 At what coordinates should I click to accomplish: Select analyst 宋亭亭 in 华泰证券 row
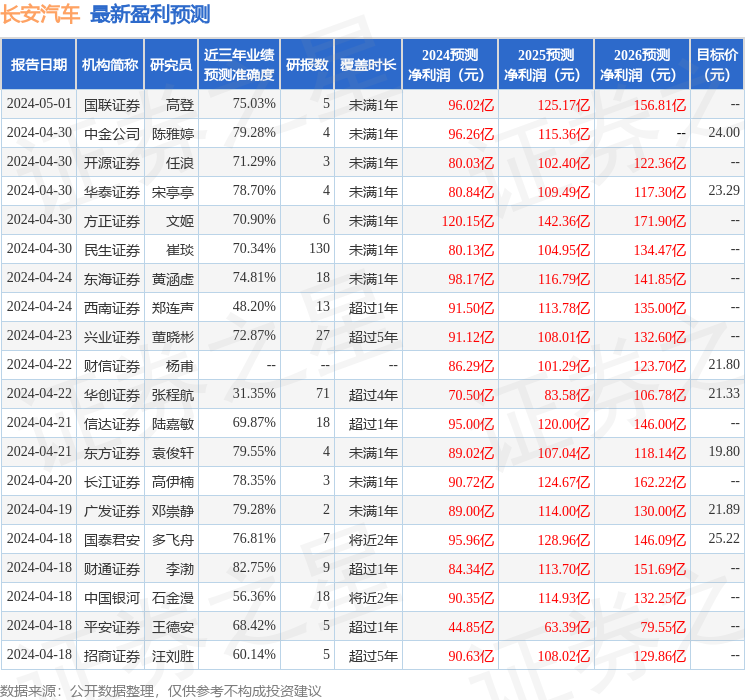pyautogui.click(x=173, y=192)
